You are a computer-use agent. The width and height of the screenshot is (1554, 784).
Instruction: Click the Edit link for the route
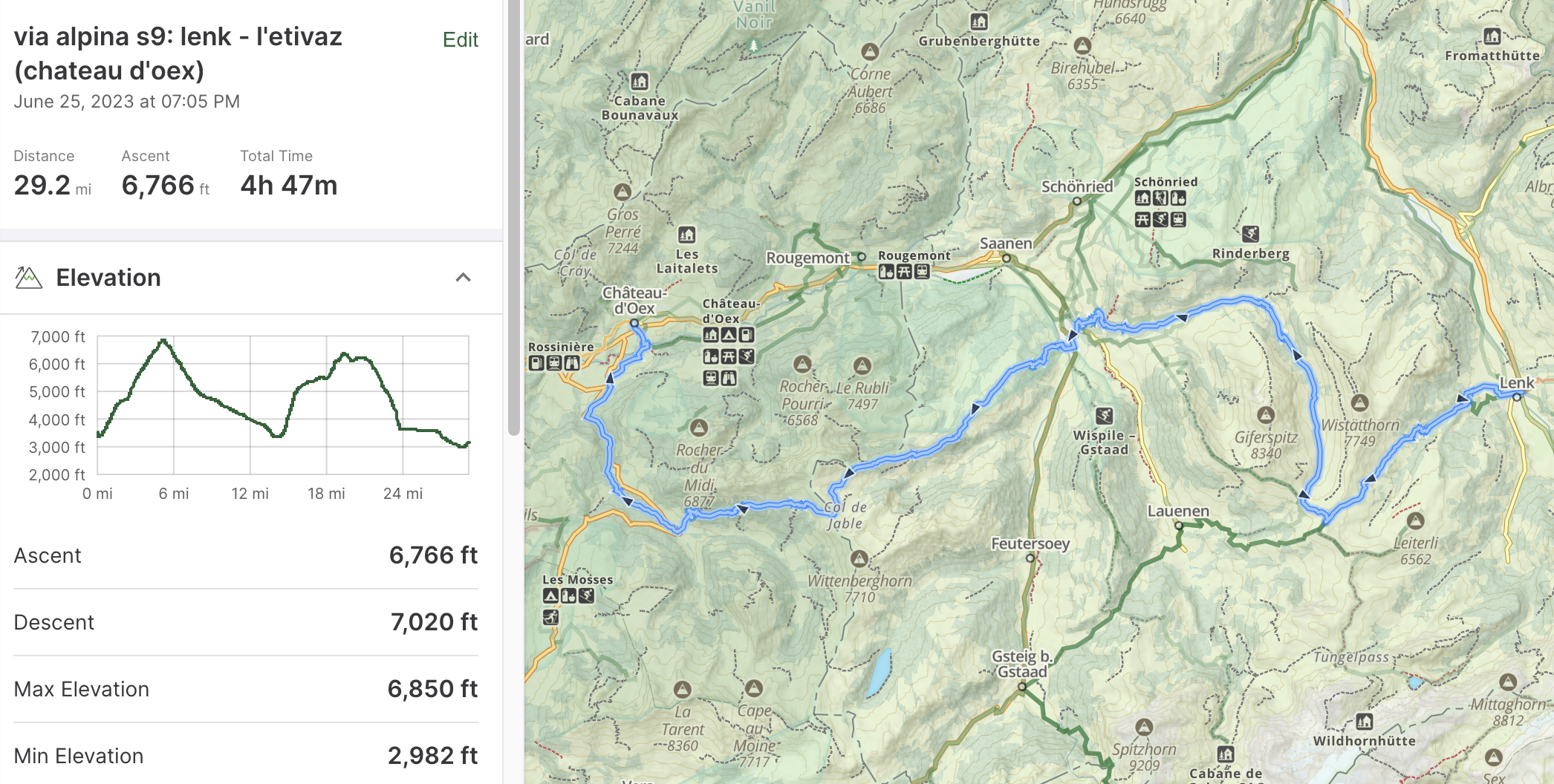[x=460, y=40]
